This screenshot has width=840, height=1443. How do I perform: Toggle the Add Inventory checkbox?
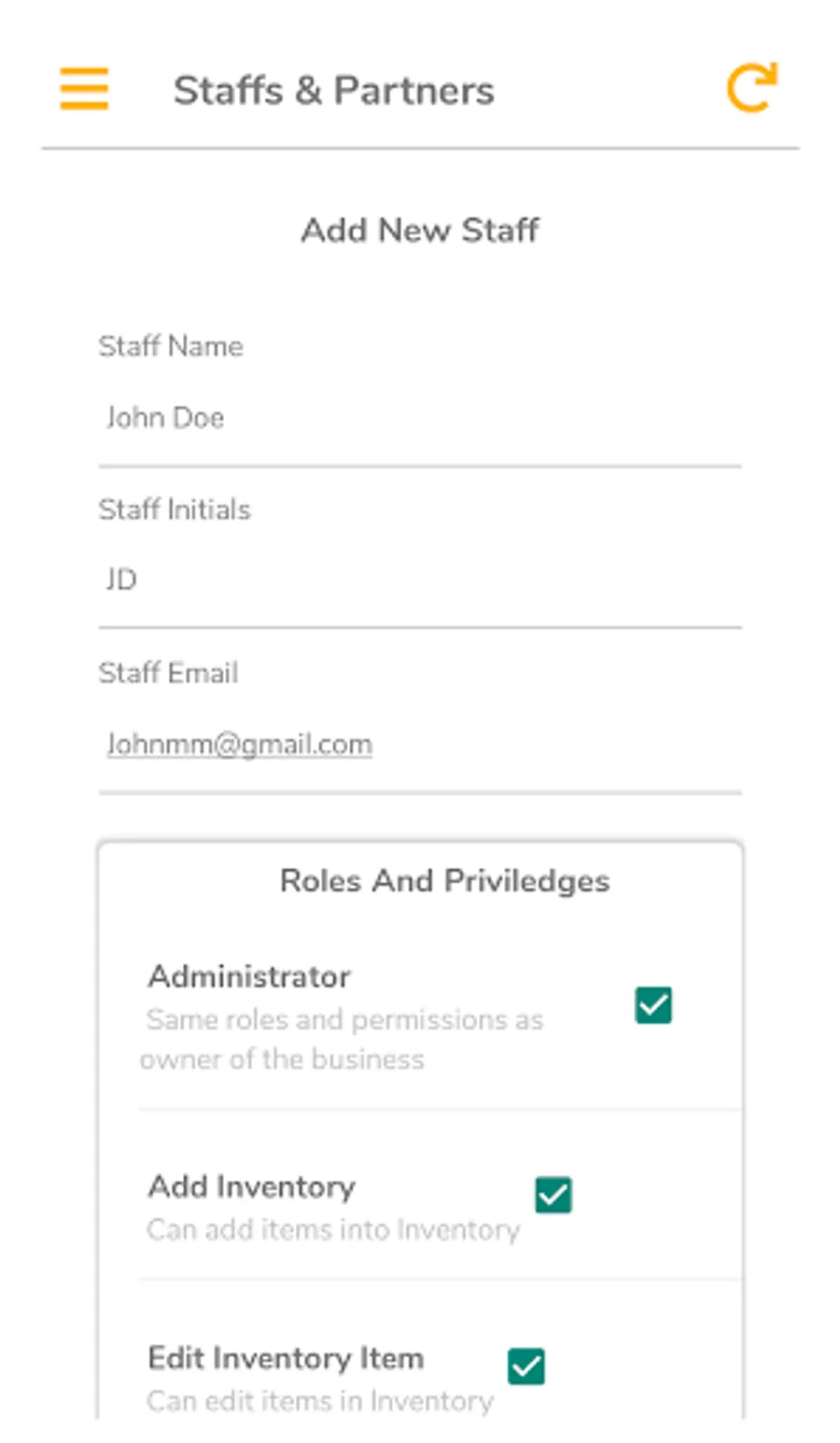553,1195
